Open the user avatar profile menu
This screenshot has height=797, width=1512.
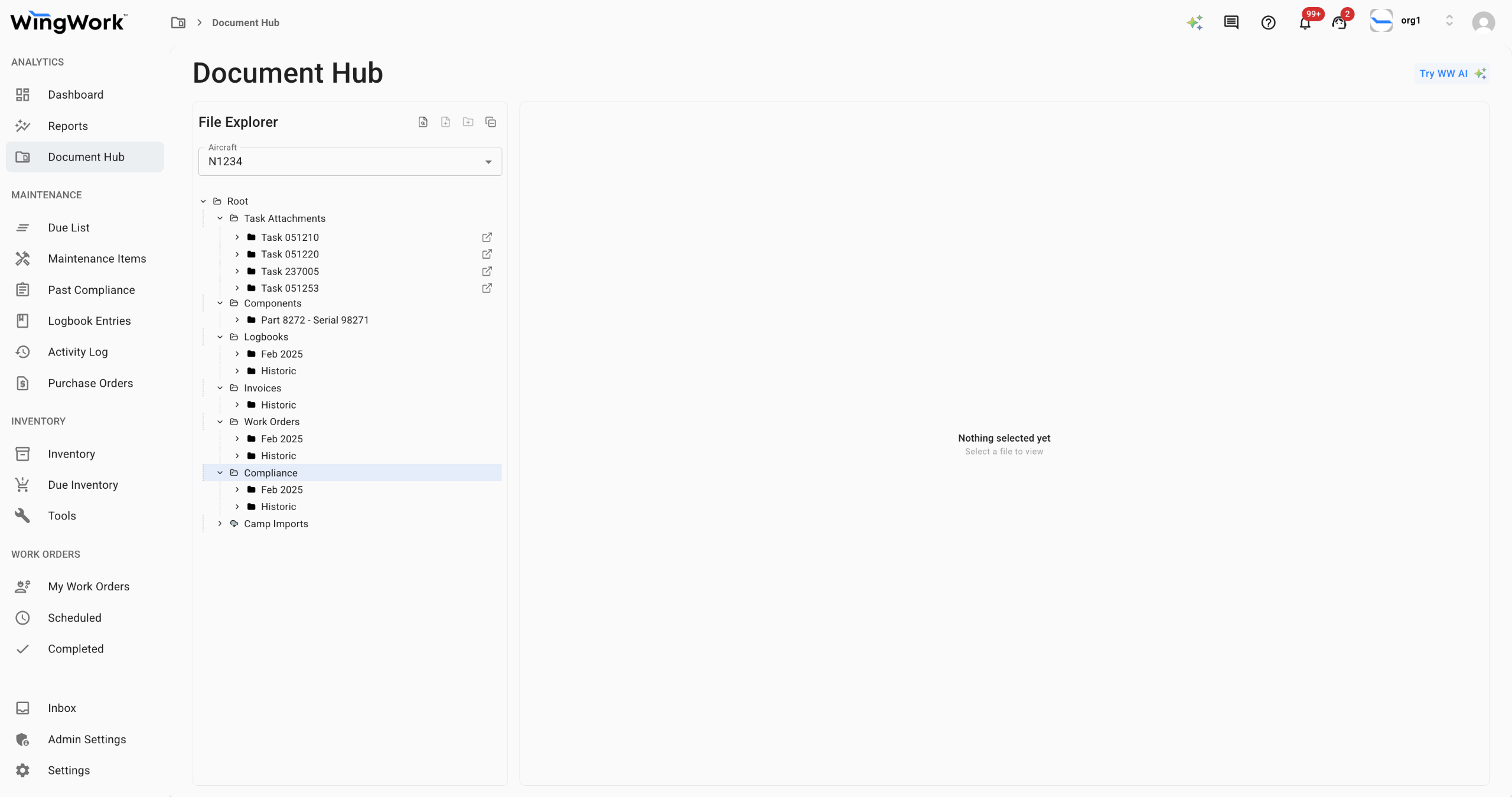click(x=1483, y=22)
